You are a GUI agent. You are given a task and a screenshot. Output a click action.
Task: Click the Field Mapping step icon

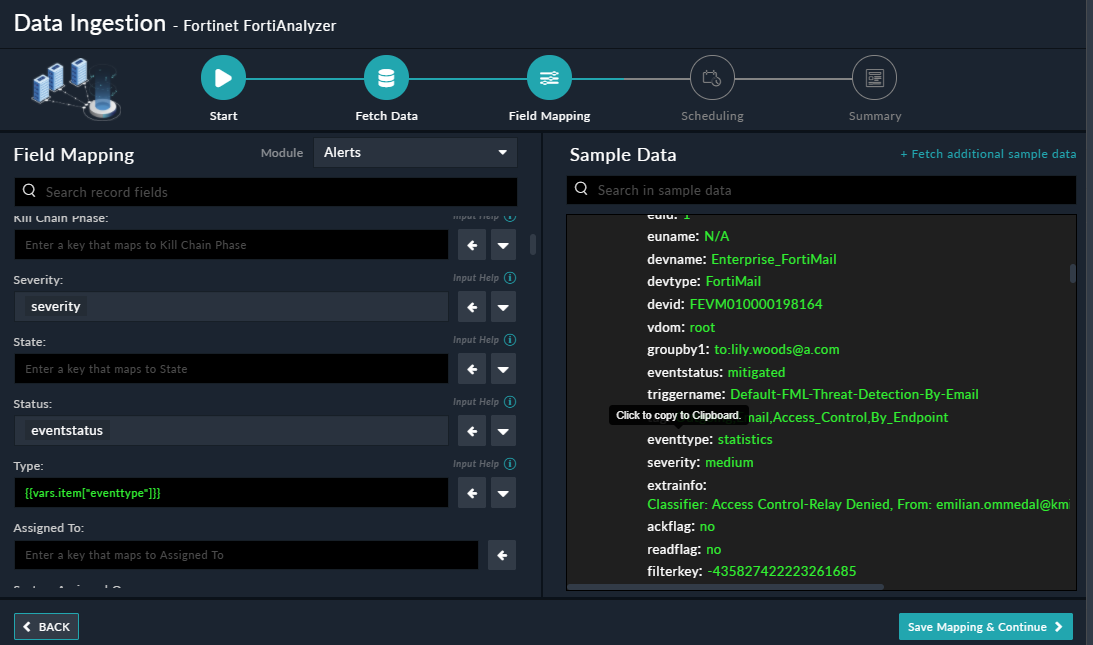click(x=549, y=77)
